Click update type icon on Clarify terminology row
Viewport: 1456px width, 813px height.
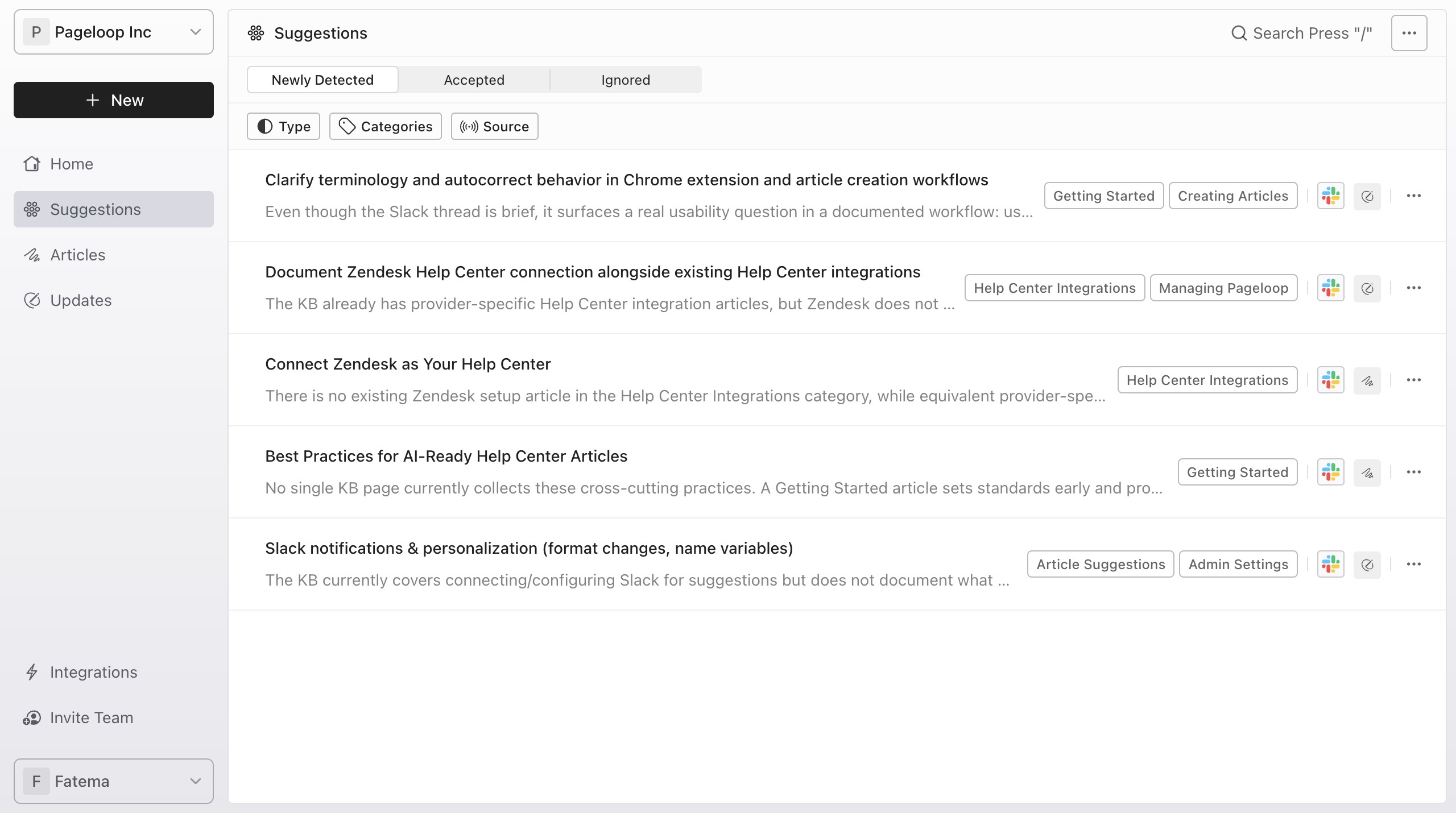click(x=1367, y=196)
